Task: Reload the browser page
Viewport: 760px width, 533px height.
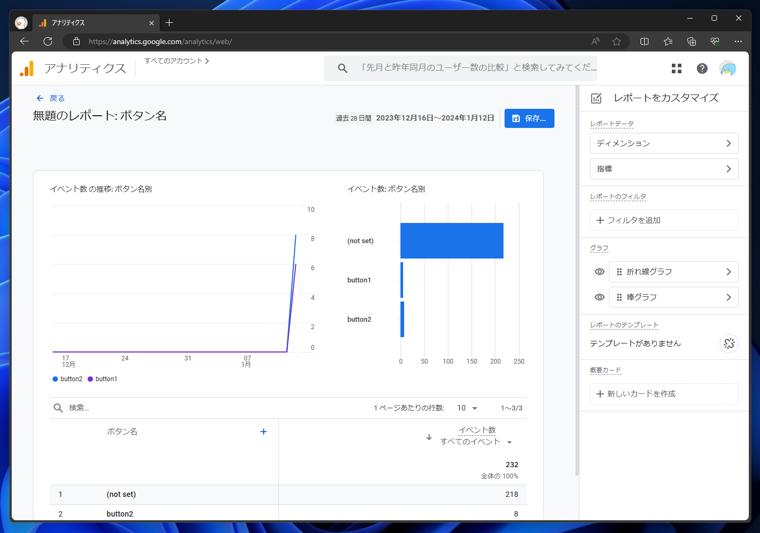Action: (x=48, y=42)
